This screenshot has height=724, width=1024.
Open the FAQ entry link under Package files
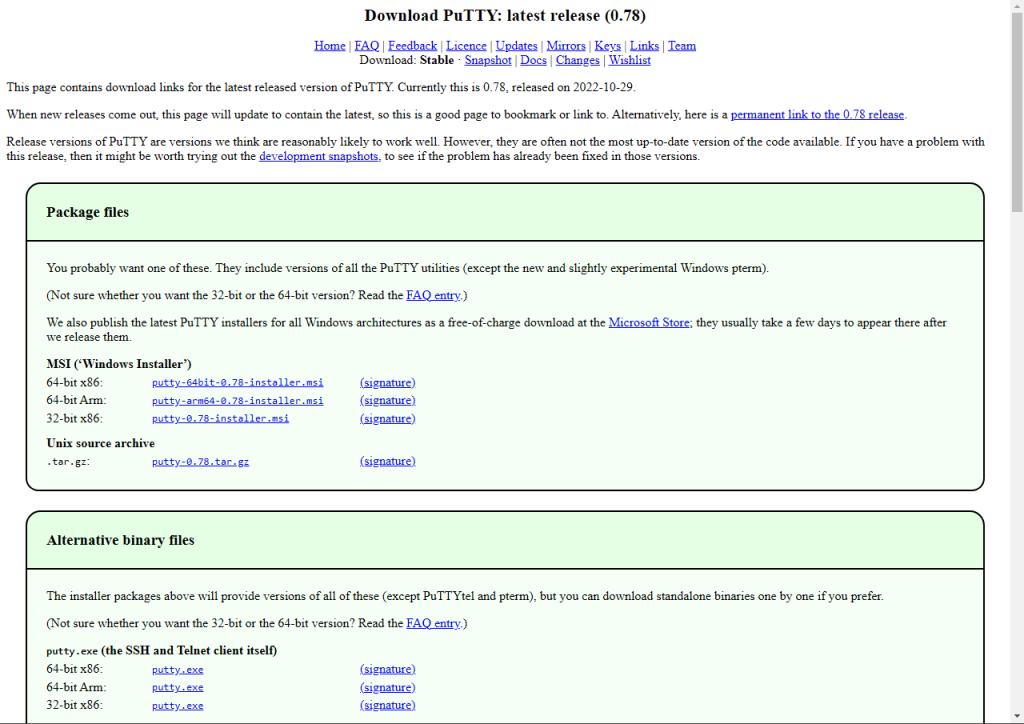coord(433,296)
